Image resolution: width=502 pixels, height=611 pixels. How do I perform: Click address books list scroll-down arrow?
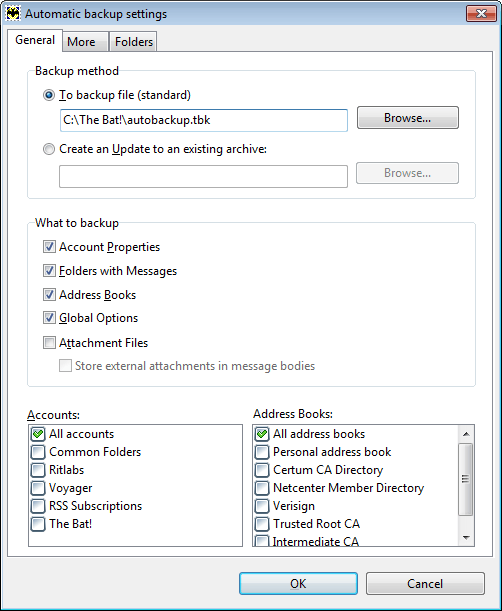coord(466,538)
